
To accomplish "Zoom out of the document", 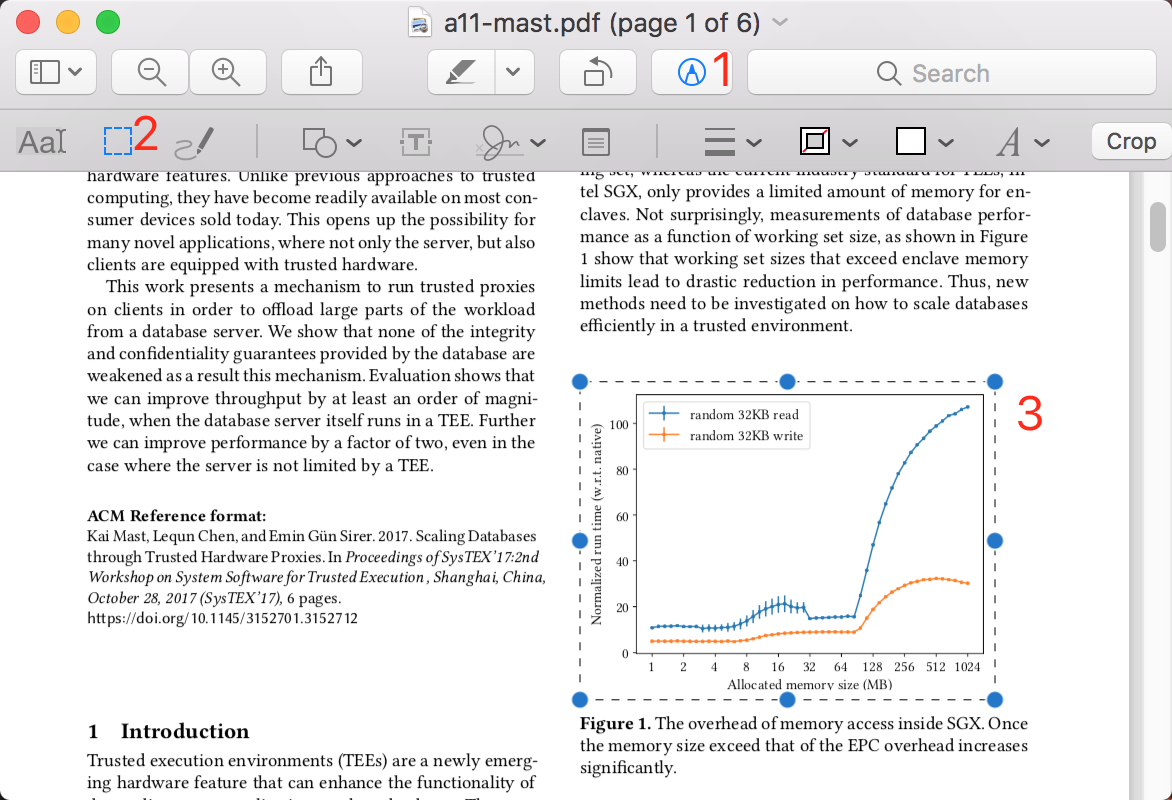I will pos(149,71).
